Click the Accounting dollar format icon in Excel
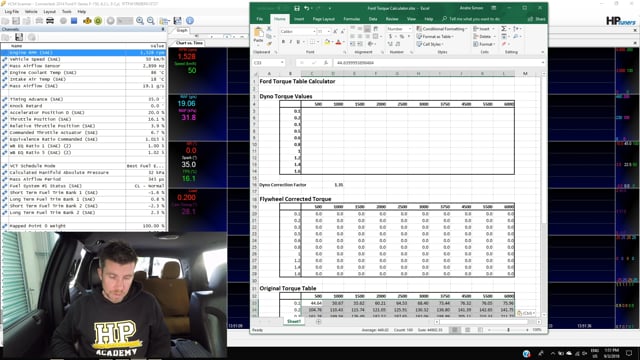The image size is (640, 360). click(390, 36)
